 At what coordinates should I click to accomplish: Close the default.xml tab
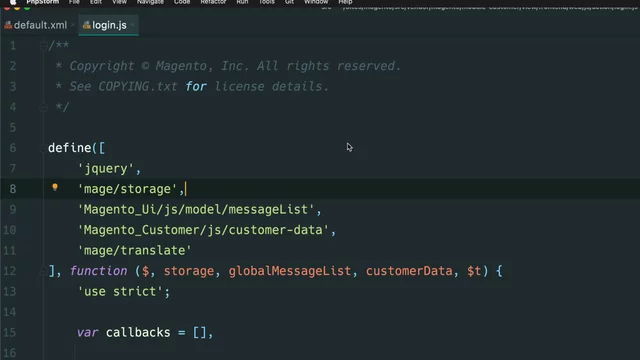tap(73, 25)
